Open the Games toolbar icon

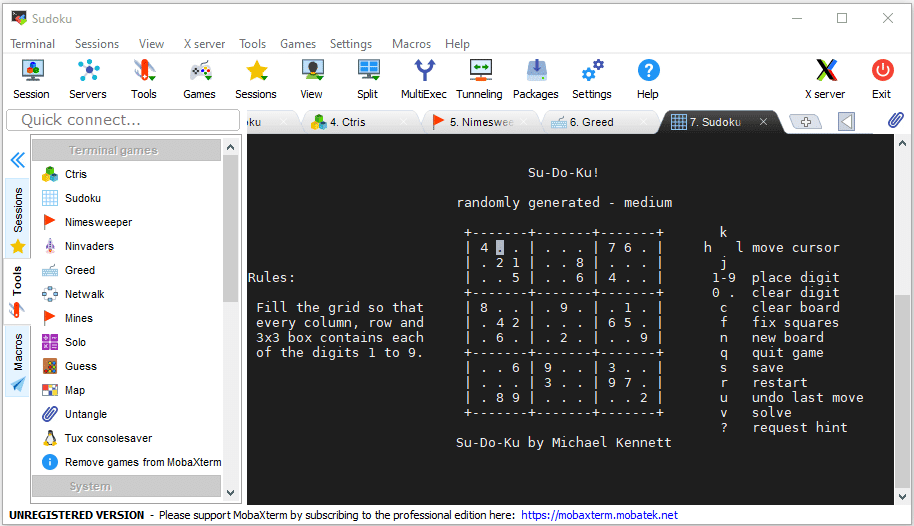[x=199, y=79]
